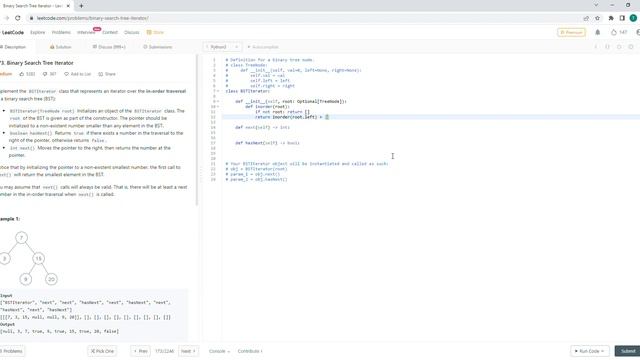Screen dimensions: 640x360
Task: Open the Problems list button at bottom
Action: 12,351
